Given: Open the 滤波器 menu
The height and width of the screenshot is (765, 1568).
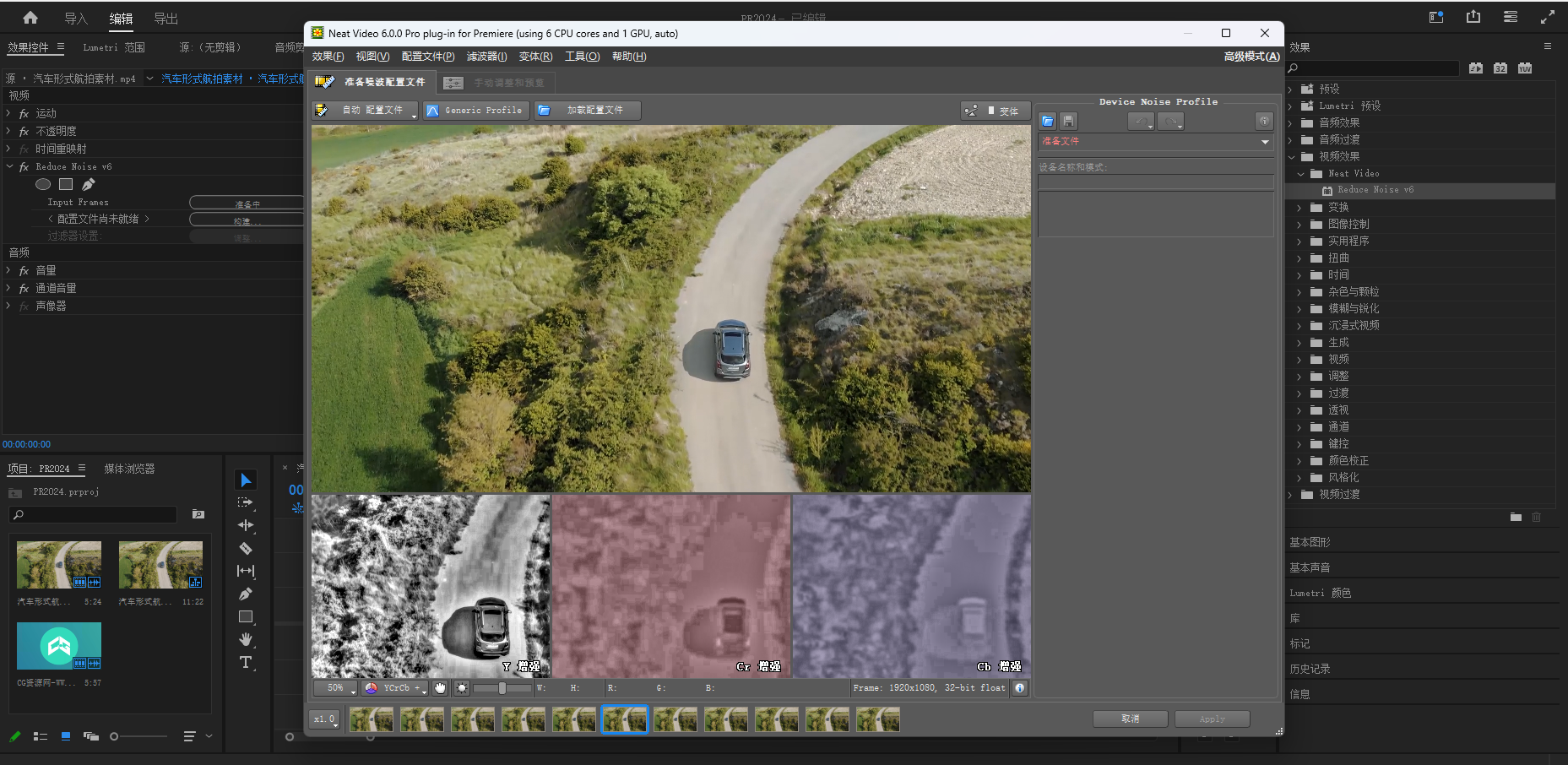Looking at the screenshot, I should tap(486, 57).
